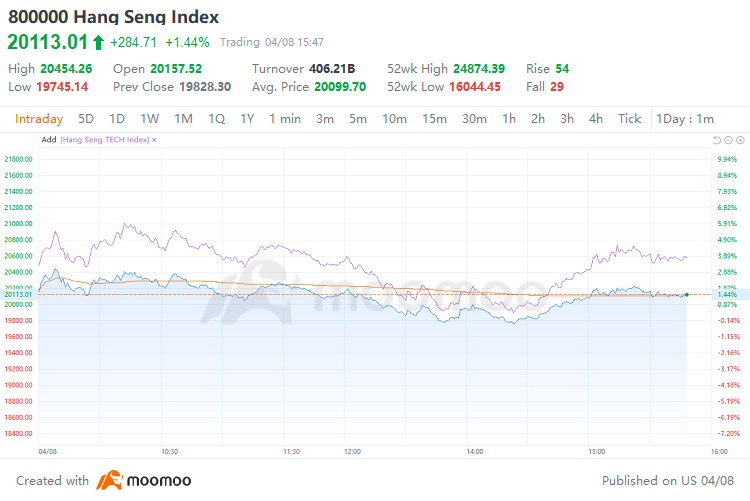Click the current price marker 20113.01 on axis
750x501 pixels.
19,295
